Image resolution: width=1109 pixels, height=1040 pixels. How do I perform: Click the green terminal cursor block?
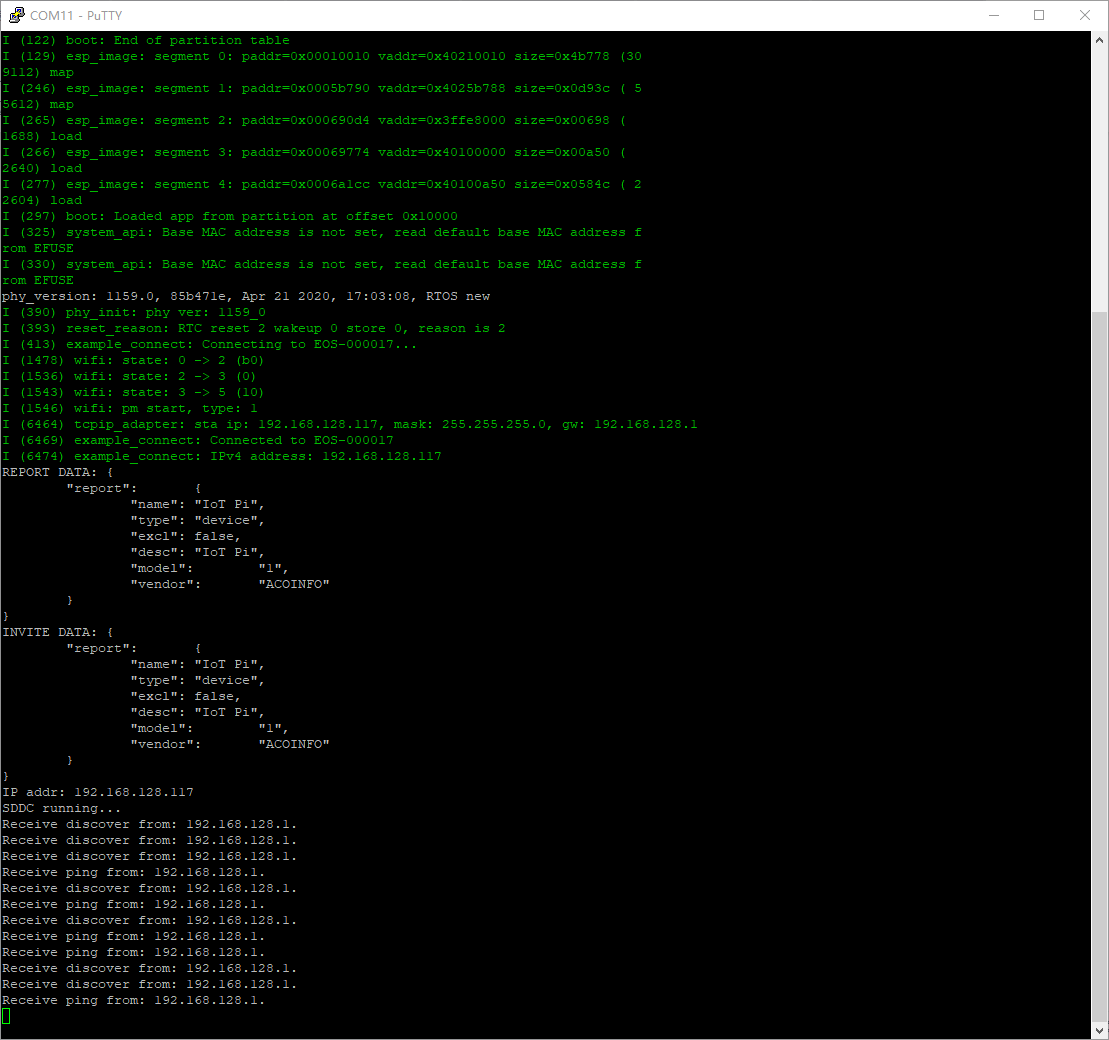pyautogui.click(x=6, y=1016)
